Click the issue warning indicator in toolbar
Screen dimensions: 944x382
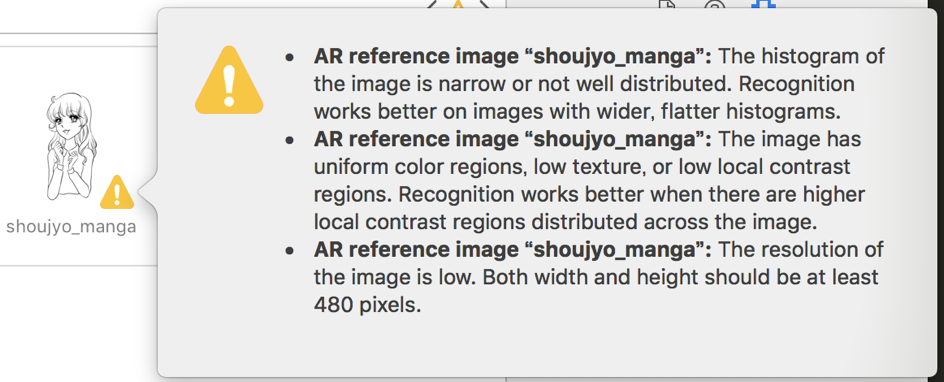(x=458, y=5)
